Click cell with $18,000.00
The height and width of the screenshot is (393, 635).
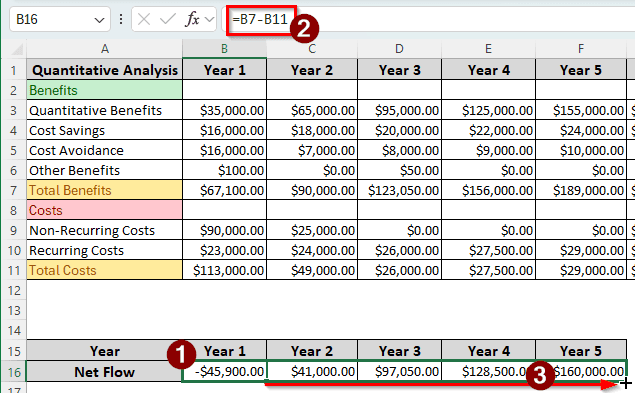(x=312, y=130)
